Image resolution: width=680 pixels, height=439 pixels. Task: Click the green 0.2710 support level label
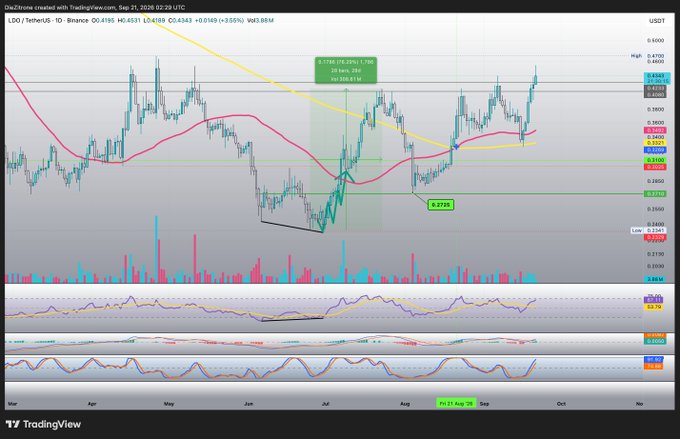[x=654, y=194]
